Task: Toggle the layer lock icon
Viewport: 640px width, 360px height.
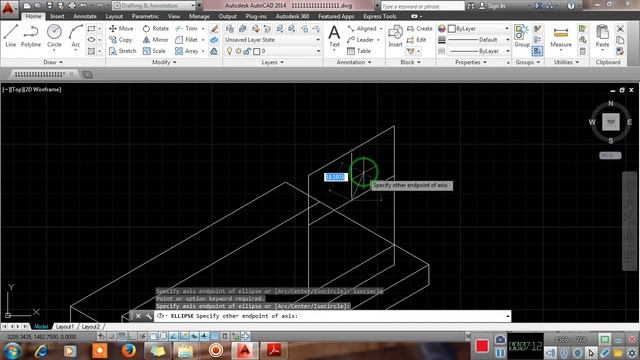Action: coord(247,51)
